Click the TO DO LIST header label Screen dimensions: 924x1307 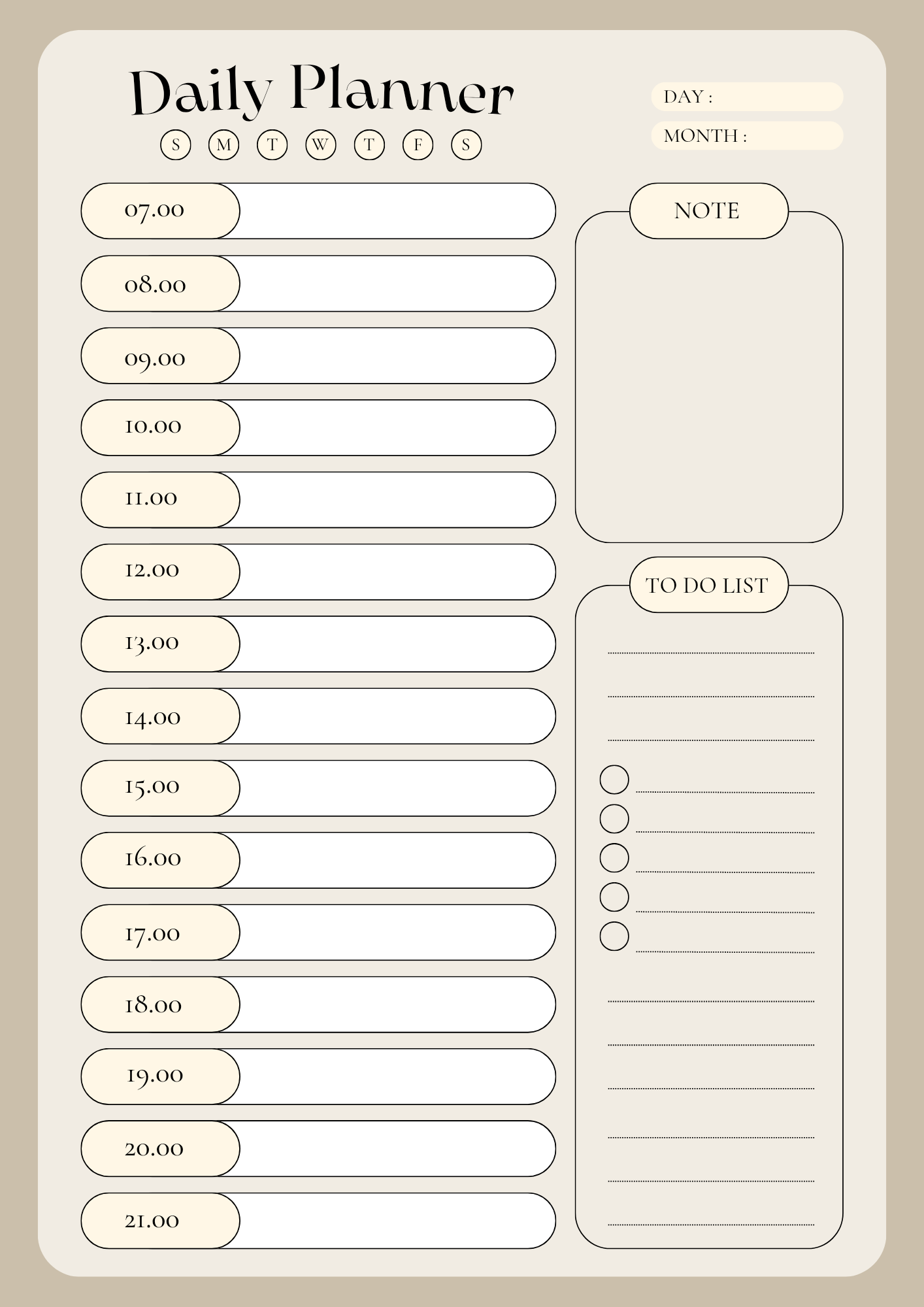[x=708, y=586]
